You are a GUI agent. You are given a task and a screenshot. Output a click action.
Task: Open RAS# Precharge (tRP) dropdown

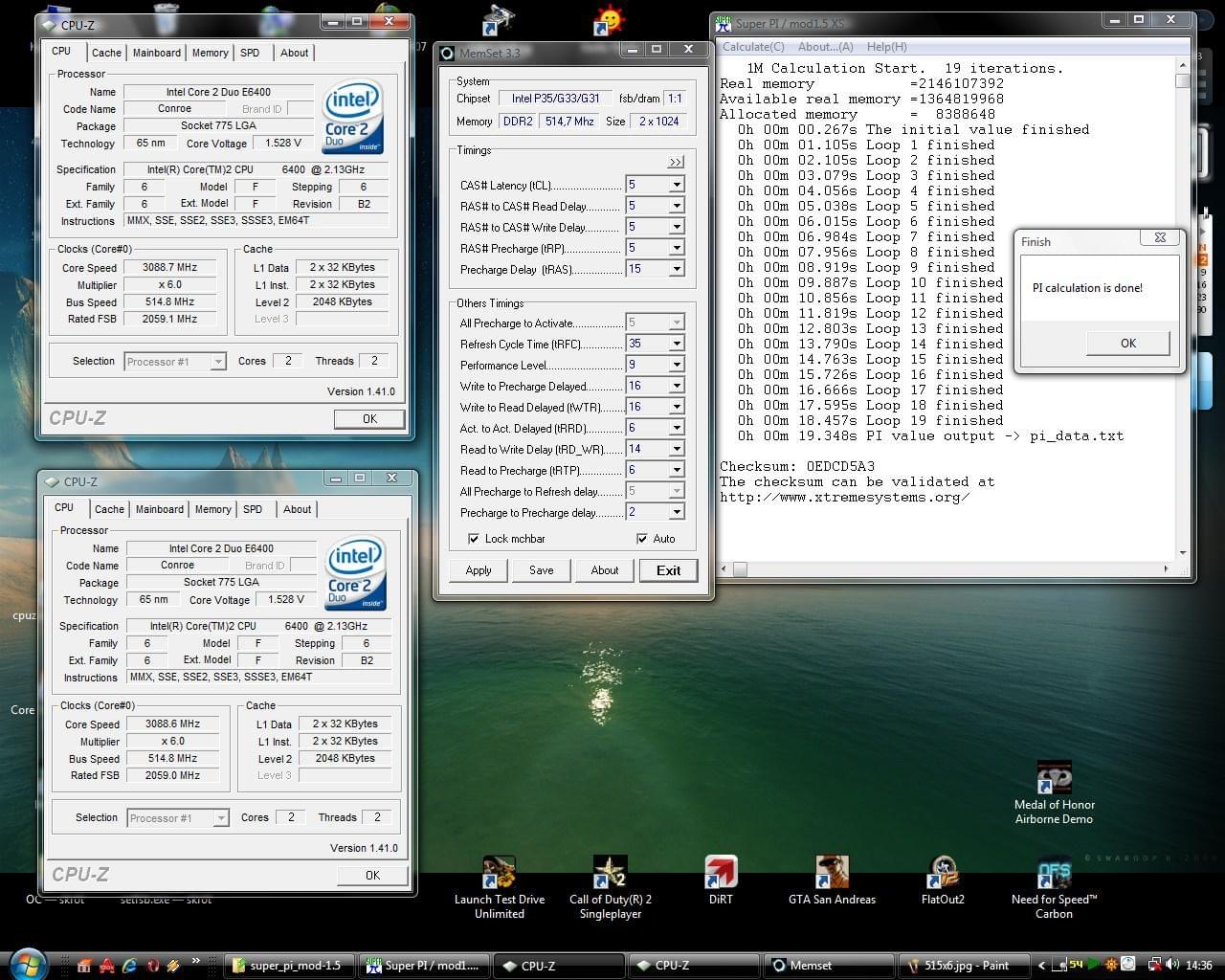point(677,248)
